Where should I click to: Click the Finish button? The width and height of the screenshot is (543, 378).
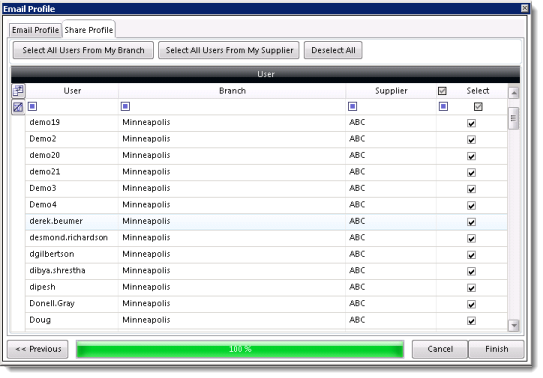coord(496,349)
